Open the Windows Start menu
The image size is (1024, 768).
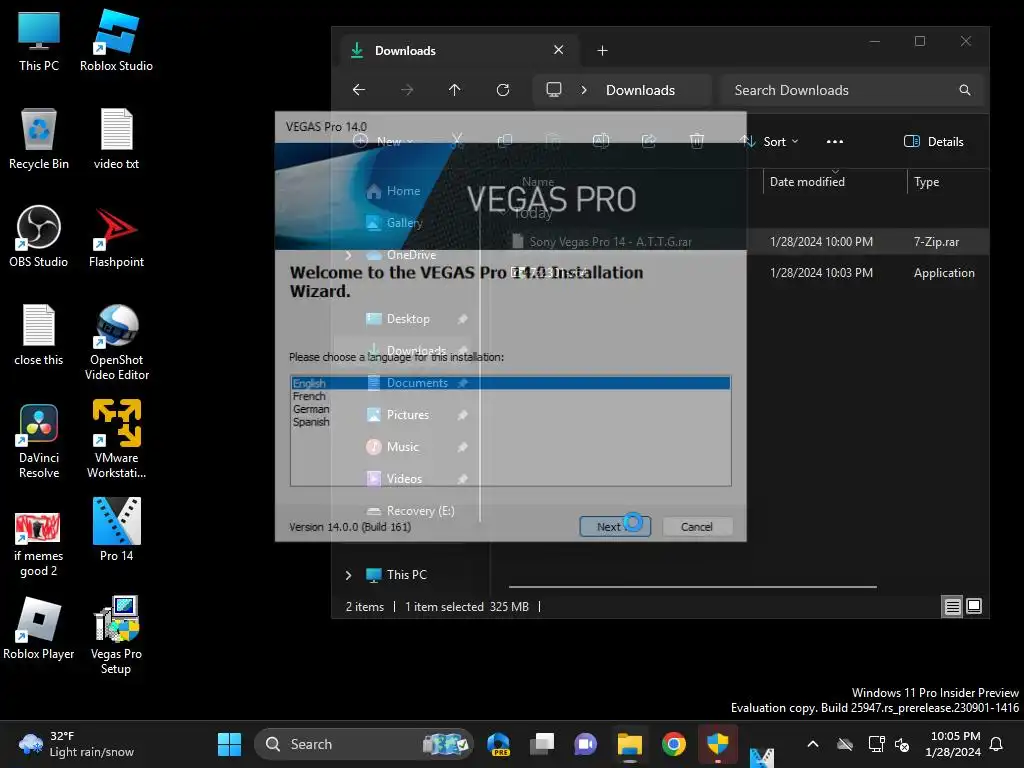[x=229, y=744]
